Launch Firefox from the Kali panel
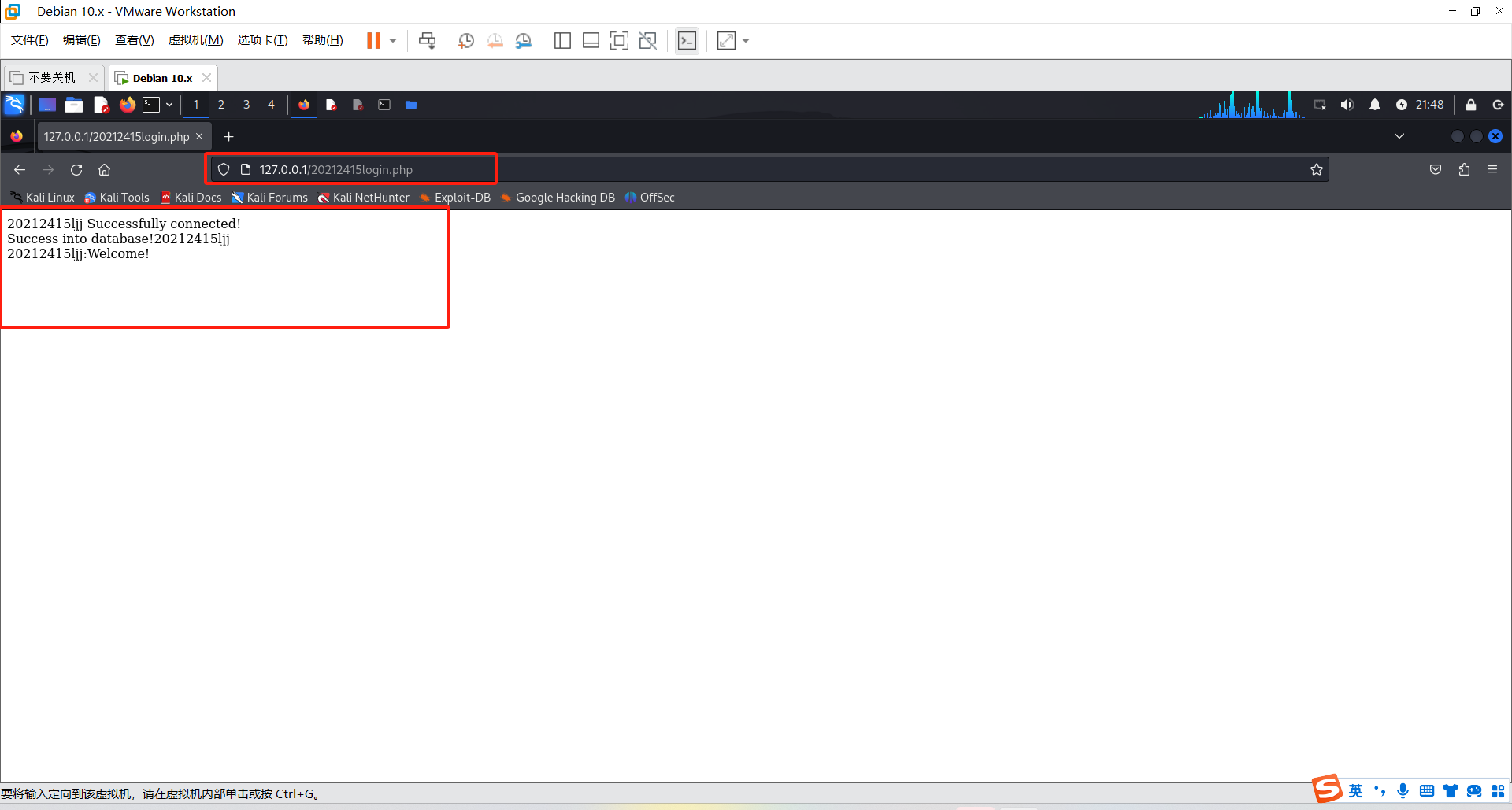Viewport: 1512px width, 810px height. coord(127,105)
